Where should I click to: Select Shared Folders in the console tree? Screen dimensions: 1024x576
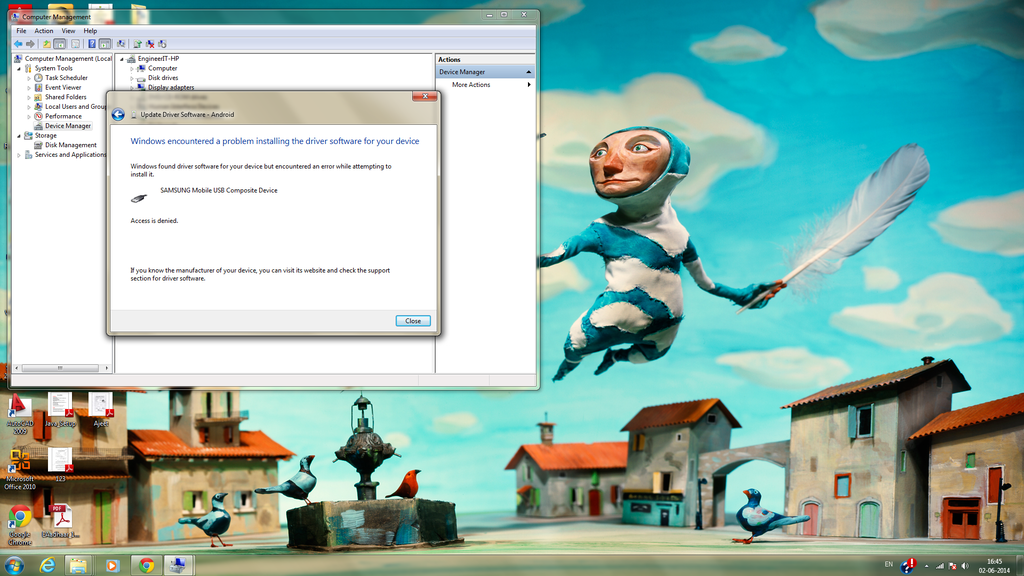(65, 97)
